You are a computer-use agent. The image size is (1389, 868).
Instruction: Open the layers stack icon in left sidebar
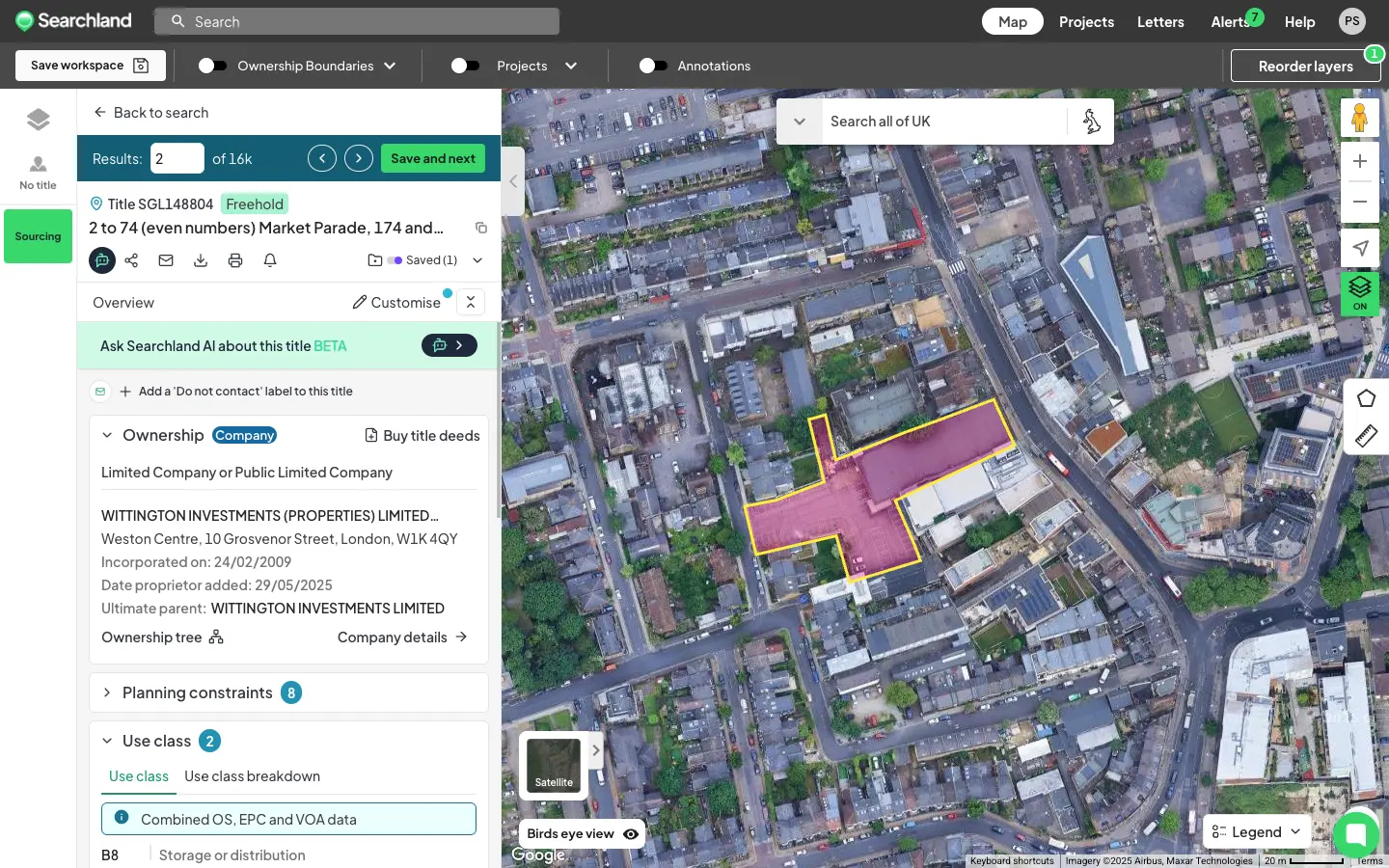coord(38,120)
